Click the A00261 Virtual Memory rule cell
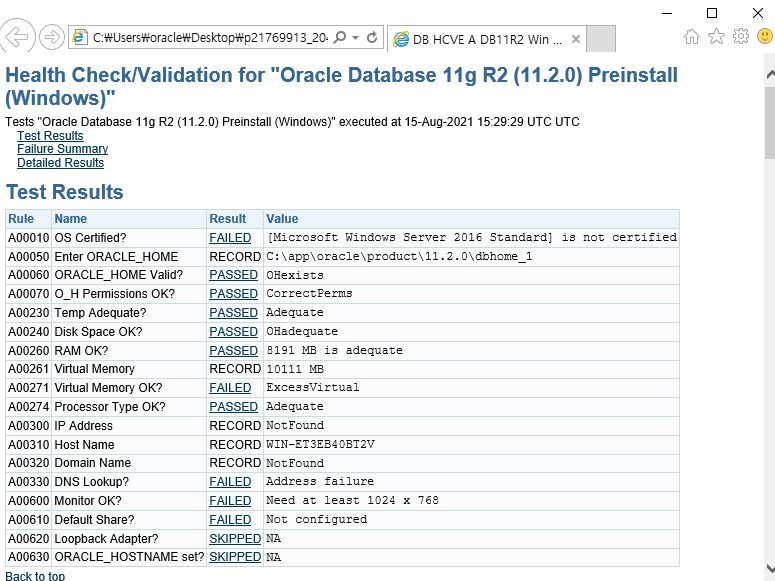 [x=29, y=369]
